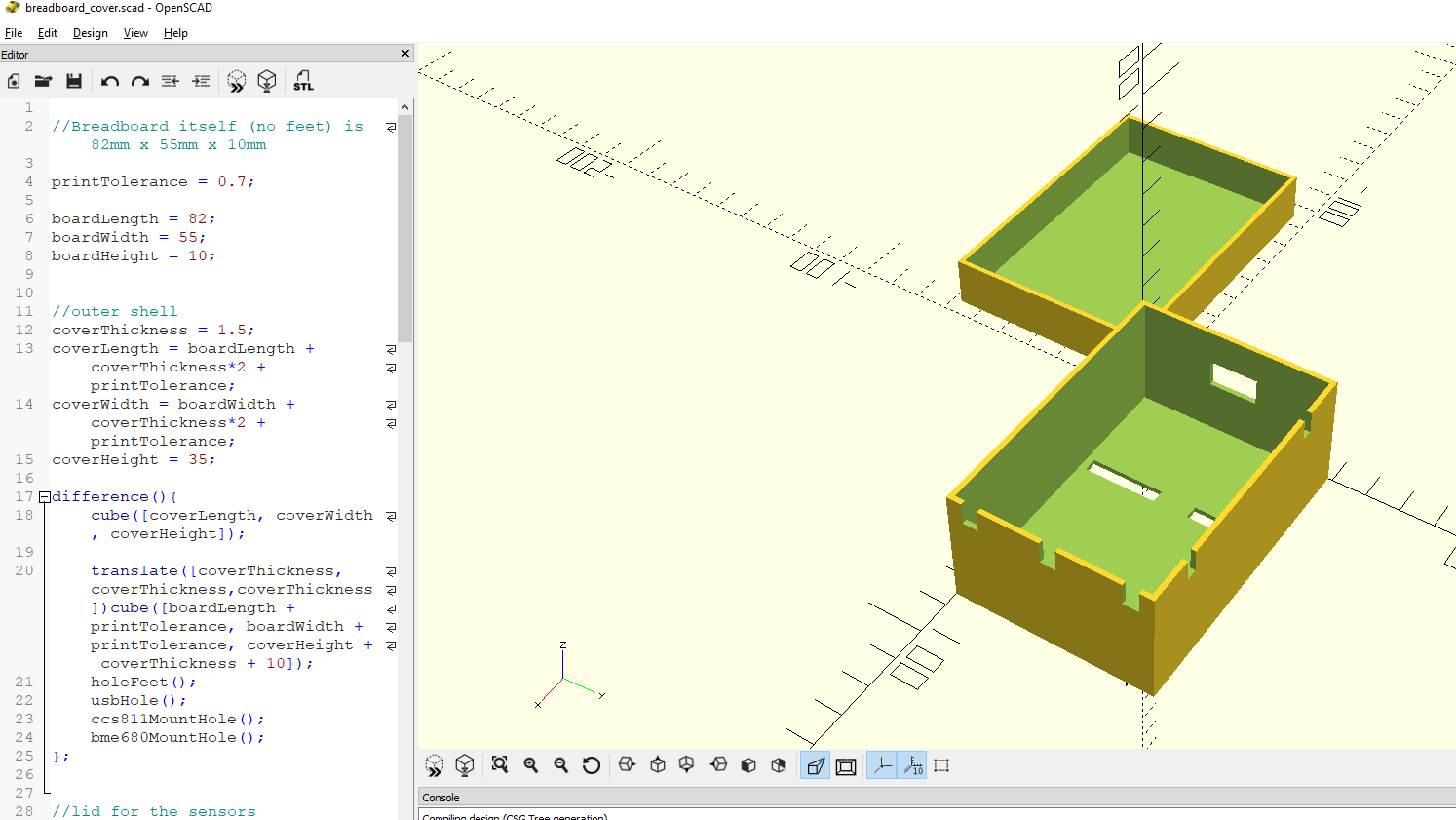This screenshot has height=820, width=1456.
Task: Undo the last edit
Action: point(109,81)
